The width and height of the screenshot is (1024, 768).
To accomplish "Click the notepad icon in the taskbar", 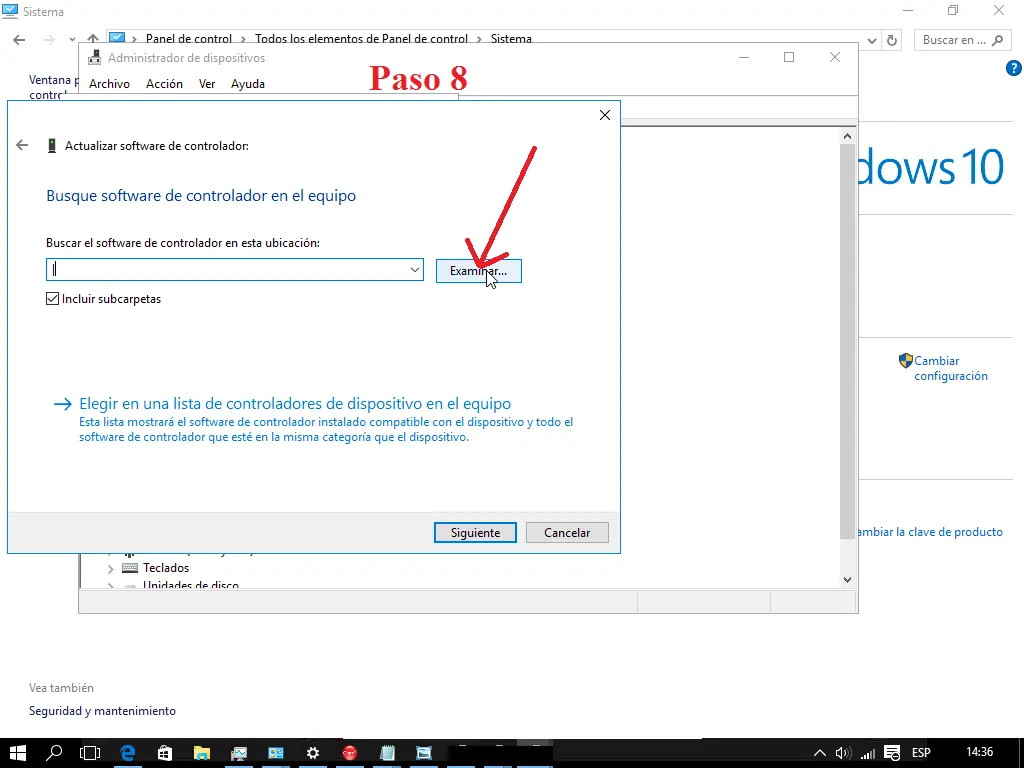I will click(387, 753).
